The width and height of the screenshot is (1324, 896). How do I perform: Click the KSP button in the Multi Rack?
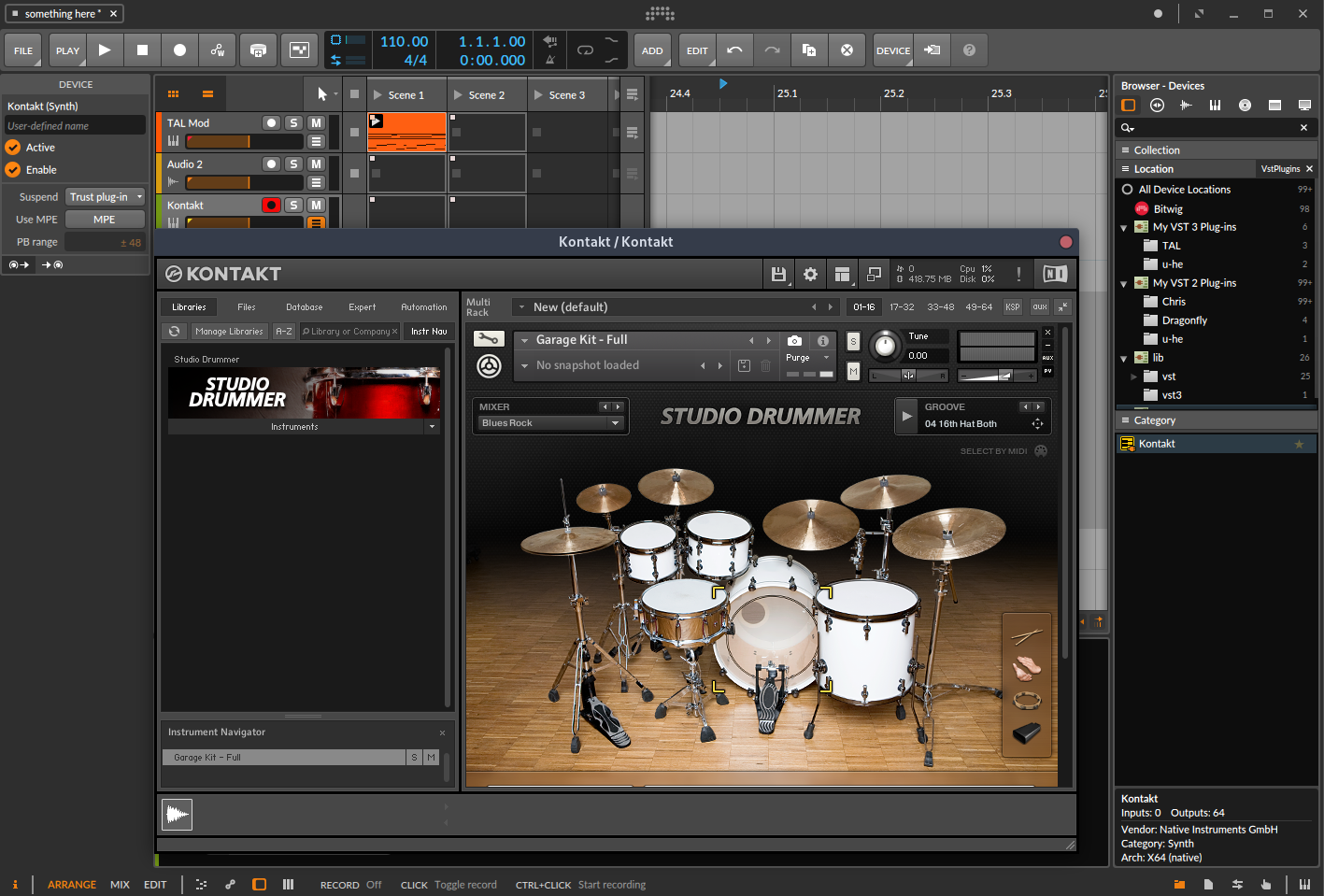tap(1012, 306)
